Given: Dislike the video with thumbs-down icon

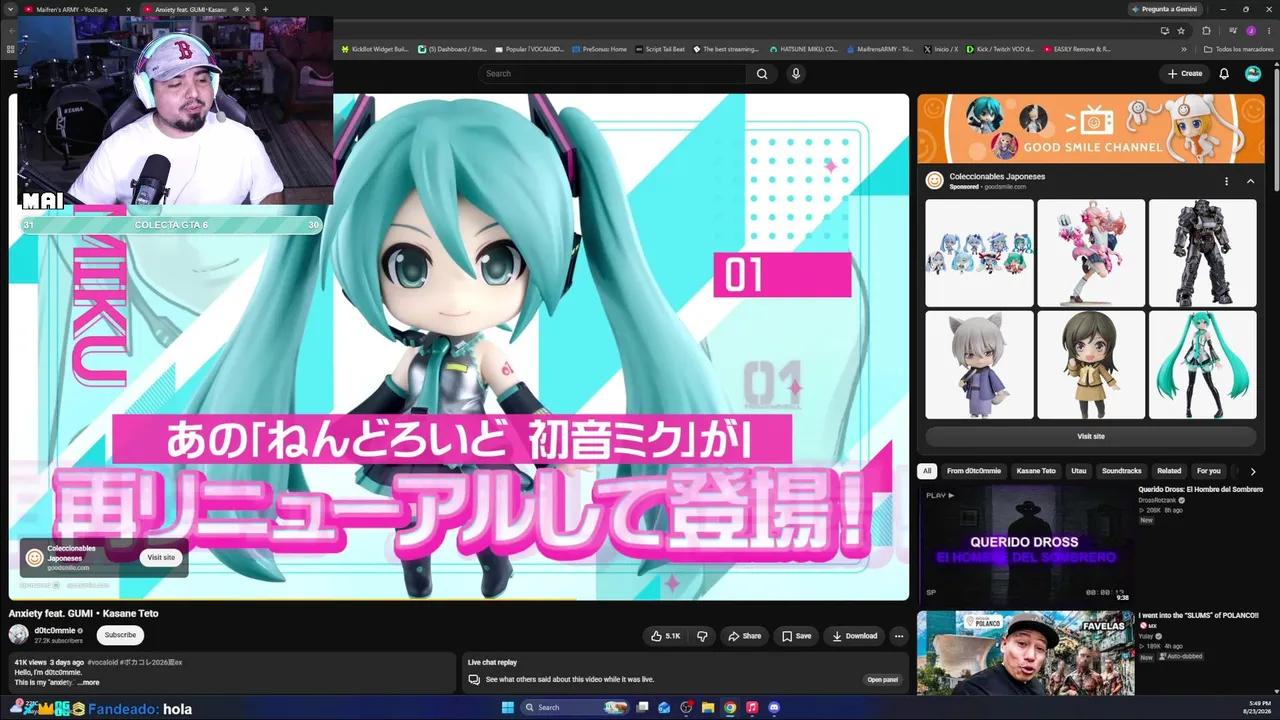Looking at the screenshot, I should [x=702, y=636].
